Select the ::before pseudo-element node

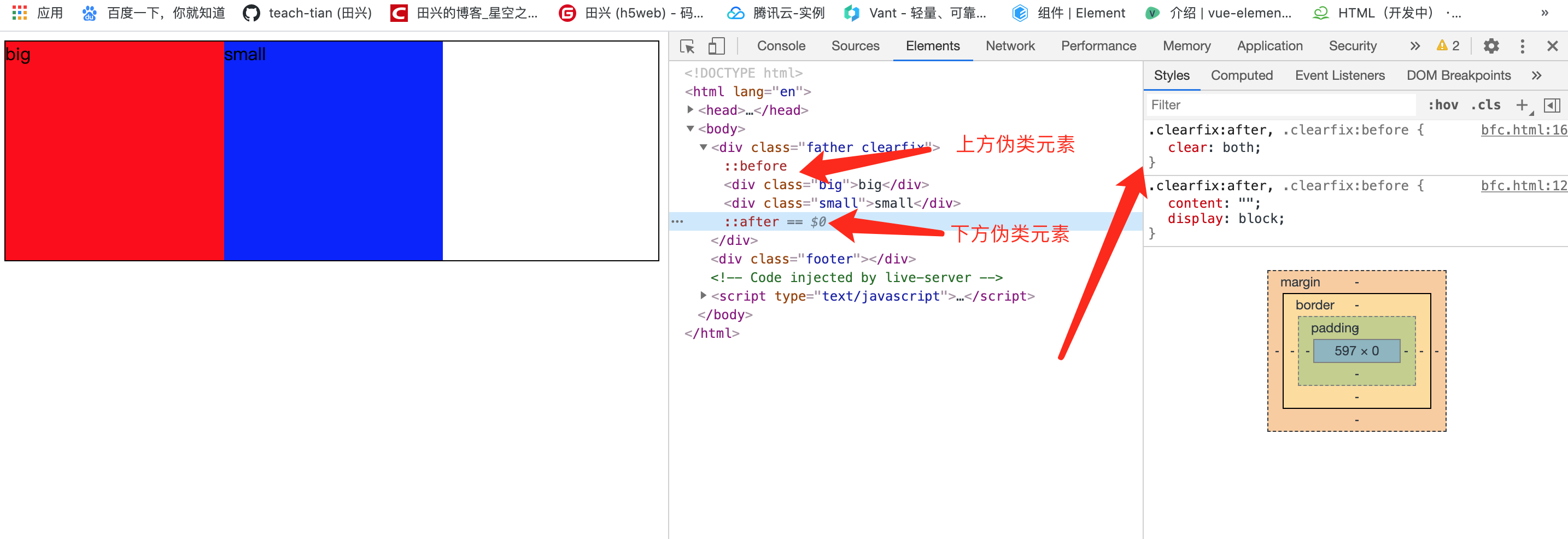[x=755, y=166]
